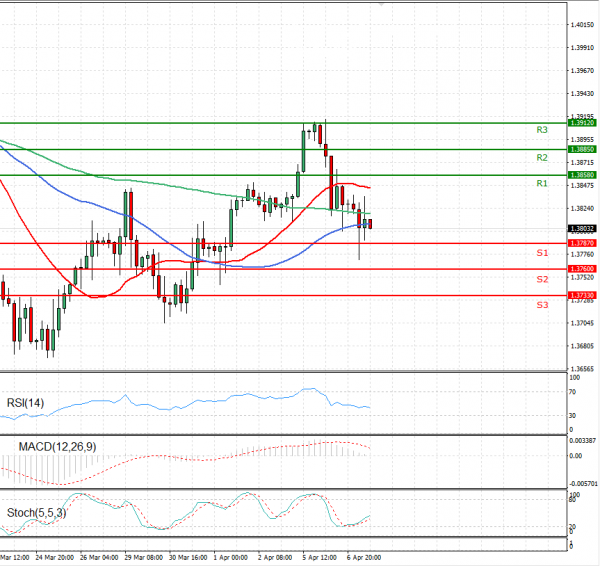Select the 1.37870 support price tag
The height and width of the screenshot is (566, 600).
(582, 243)
